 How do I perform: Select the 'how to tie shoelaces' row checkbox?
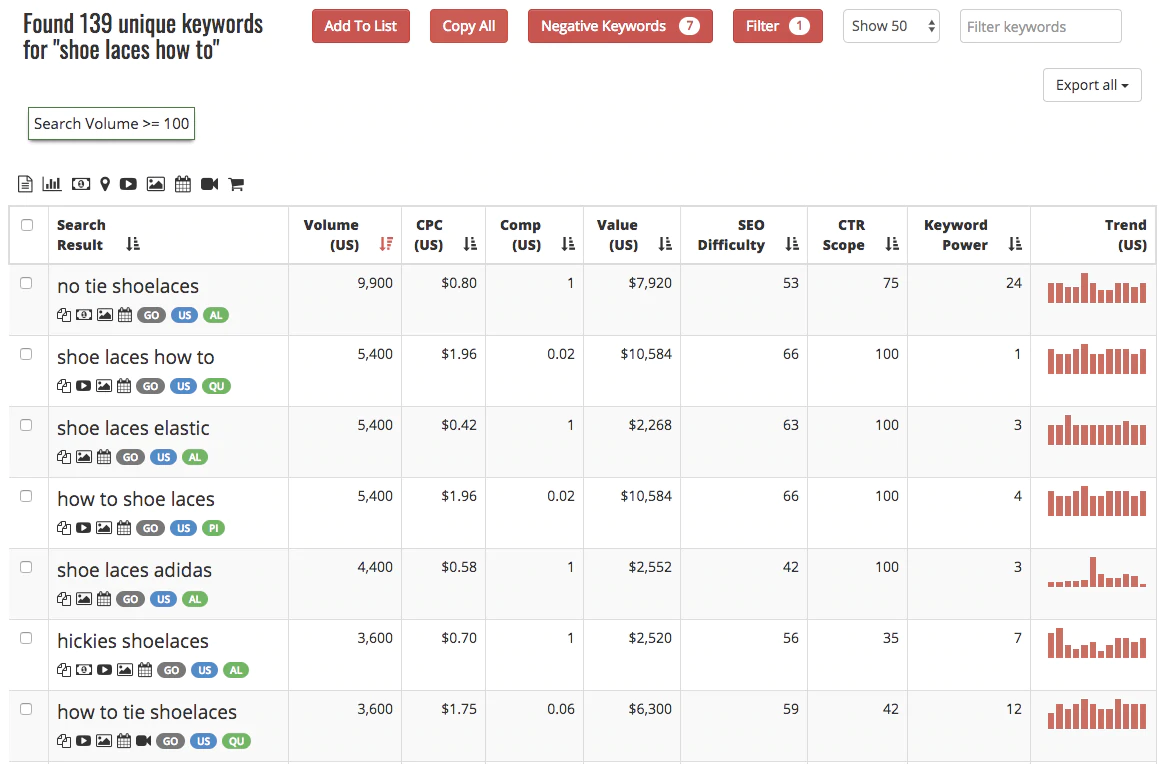click(27, 709)
